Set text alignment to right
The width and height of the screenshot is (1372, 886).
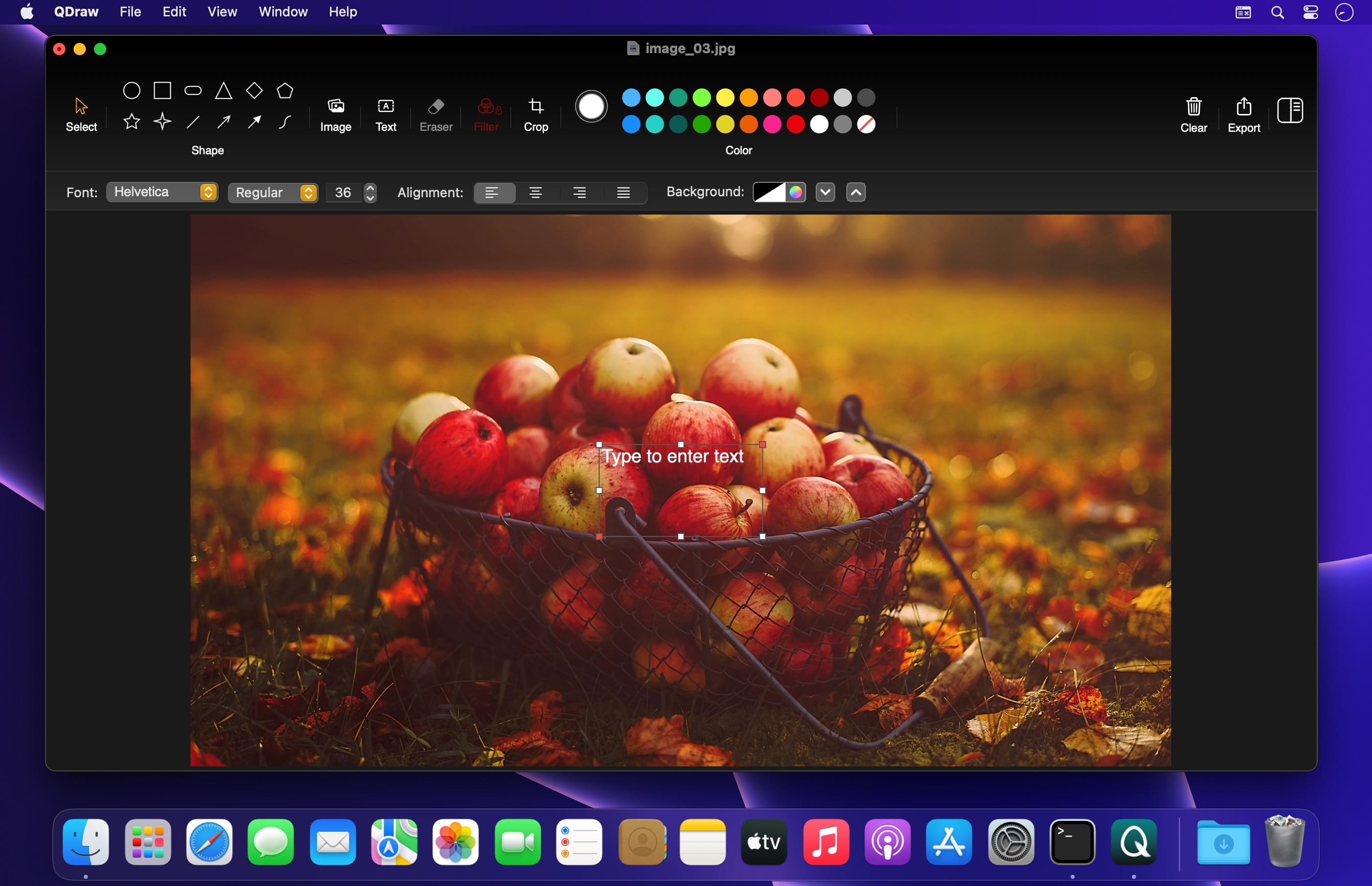pos(579,193)
